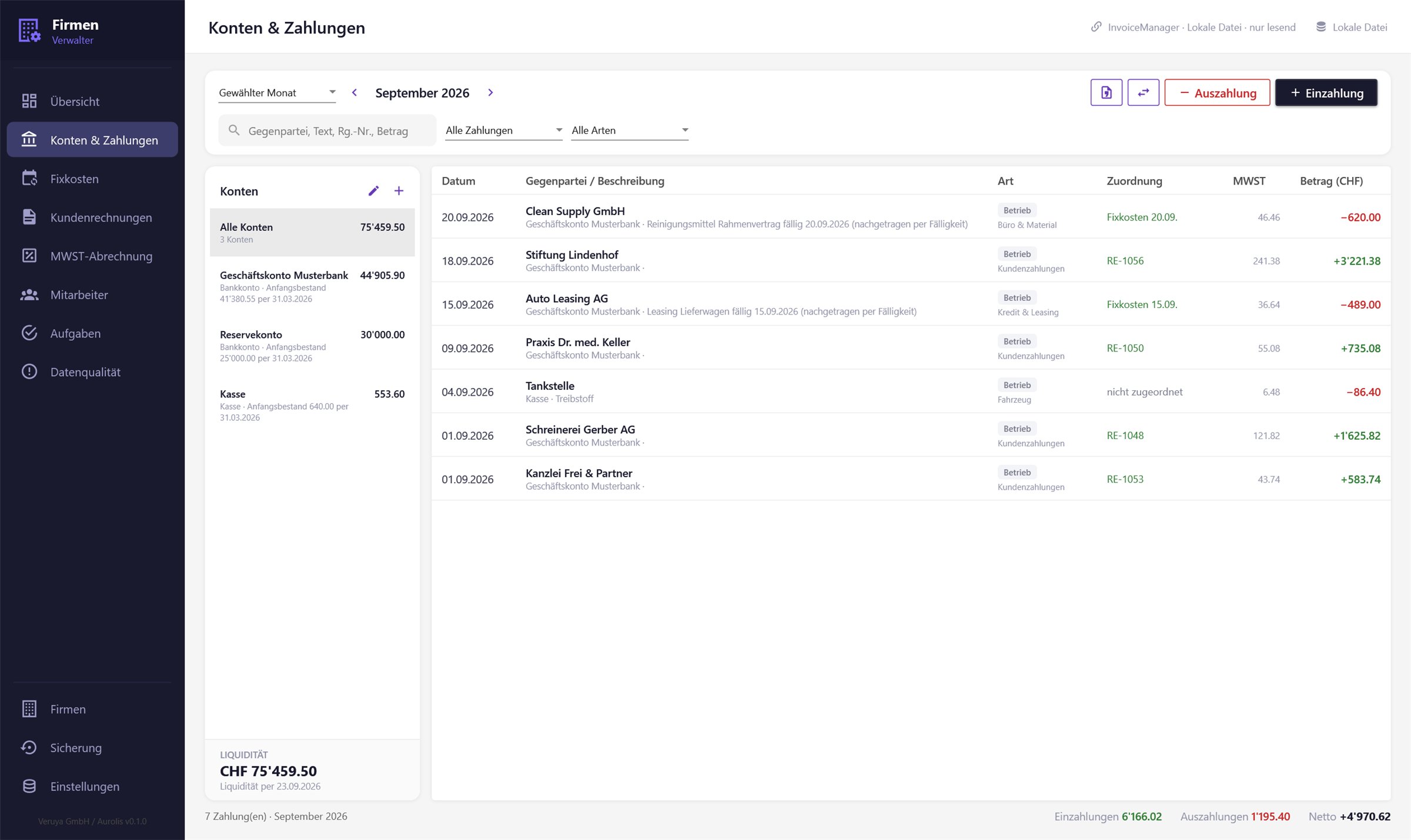The height and width of the screenshot is (840, 1411).
Task: Select the Reservekonto account in the list
Action: pos(312,346)
